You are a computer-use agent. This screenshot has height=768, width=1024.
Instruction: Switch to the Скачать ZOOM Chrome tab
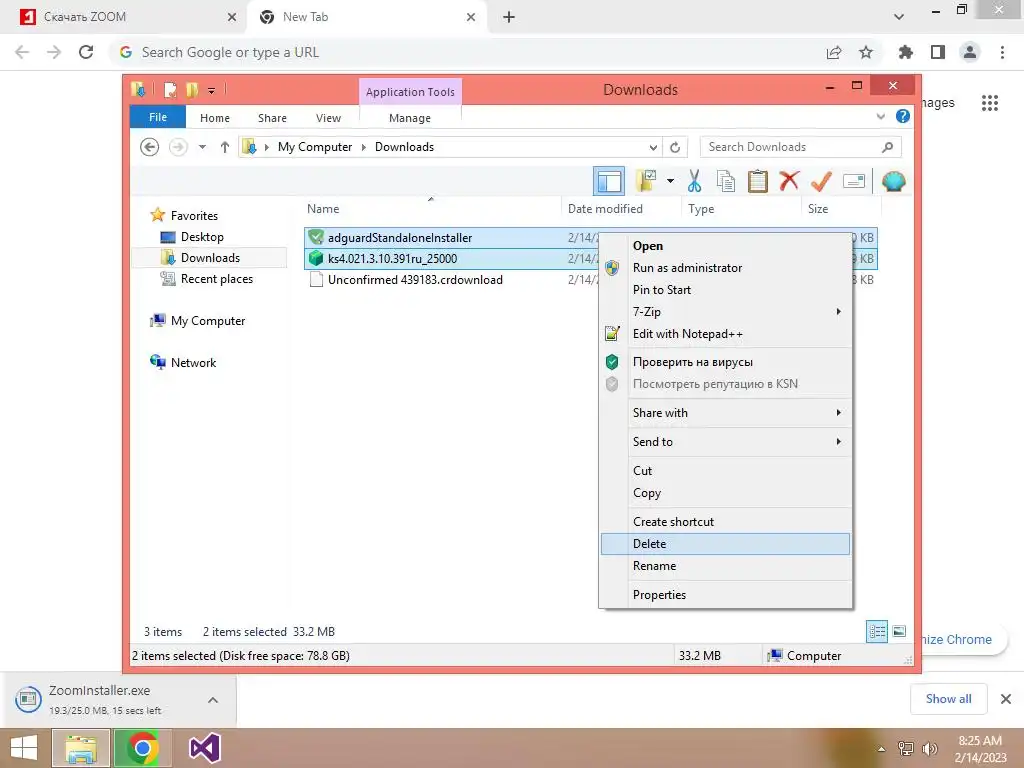pos(123,17)
